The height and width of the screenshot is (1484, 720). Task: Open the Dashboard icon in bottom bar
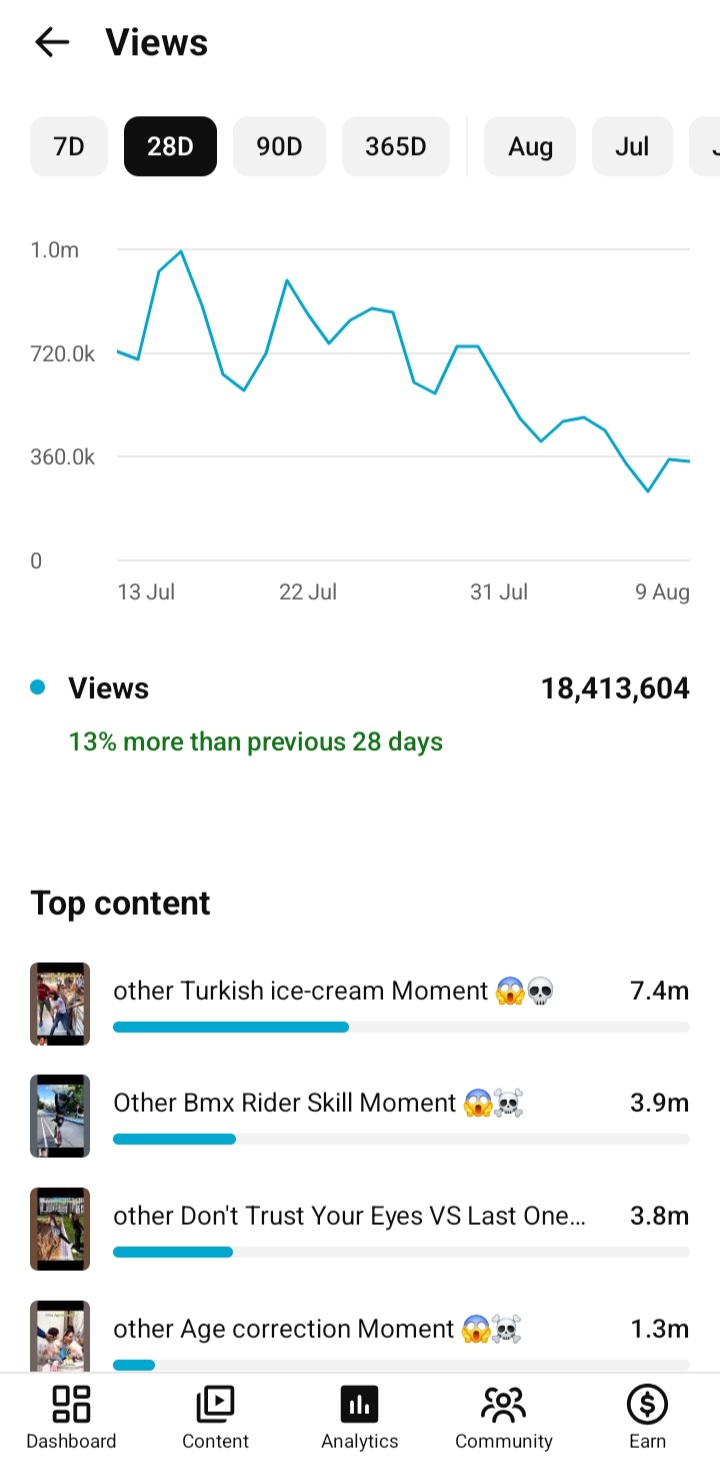pos(71,1404)
